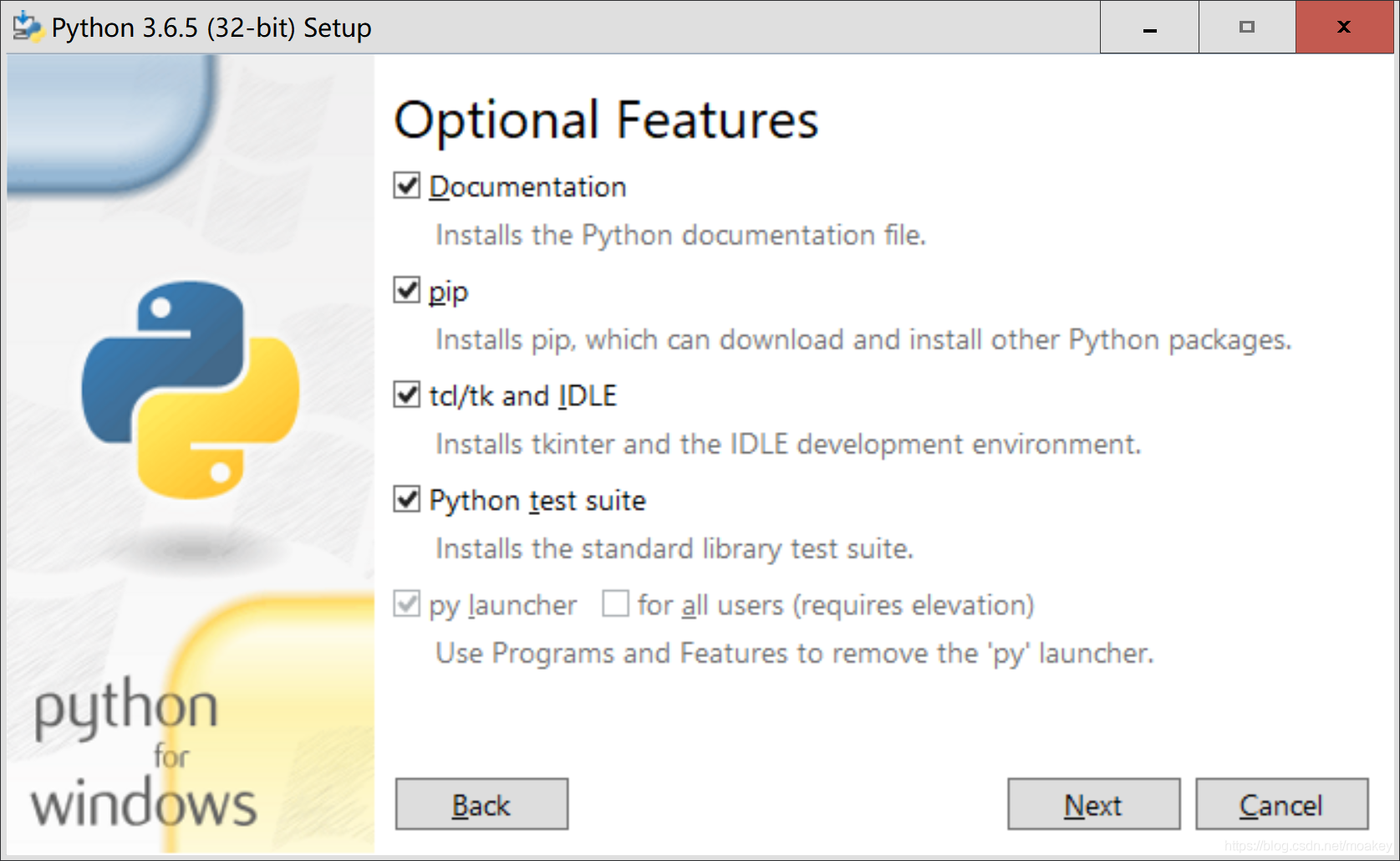
Task: Cancel the Python setup
Action: tap(1281, 804)
